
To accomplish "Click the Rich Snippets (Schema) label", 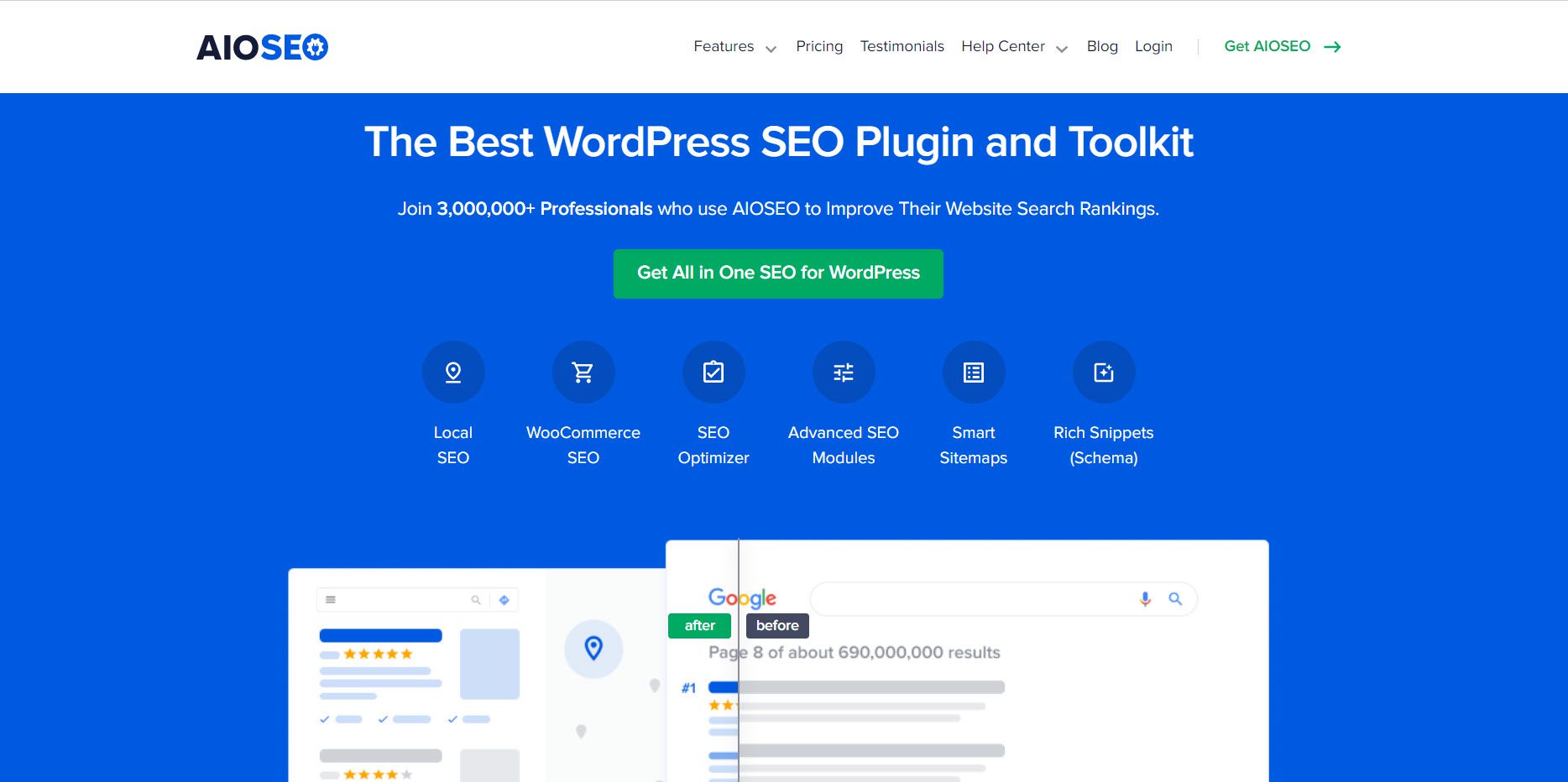I will [x=1104, y=445].
